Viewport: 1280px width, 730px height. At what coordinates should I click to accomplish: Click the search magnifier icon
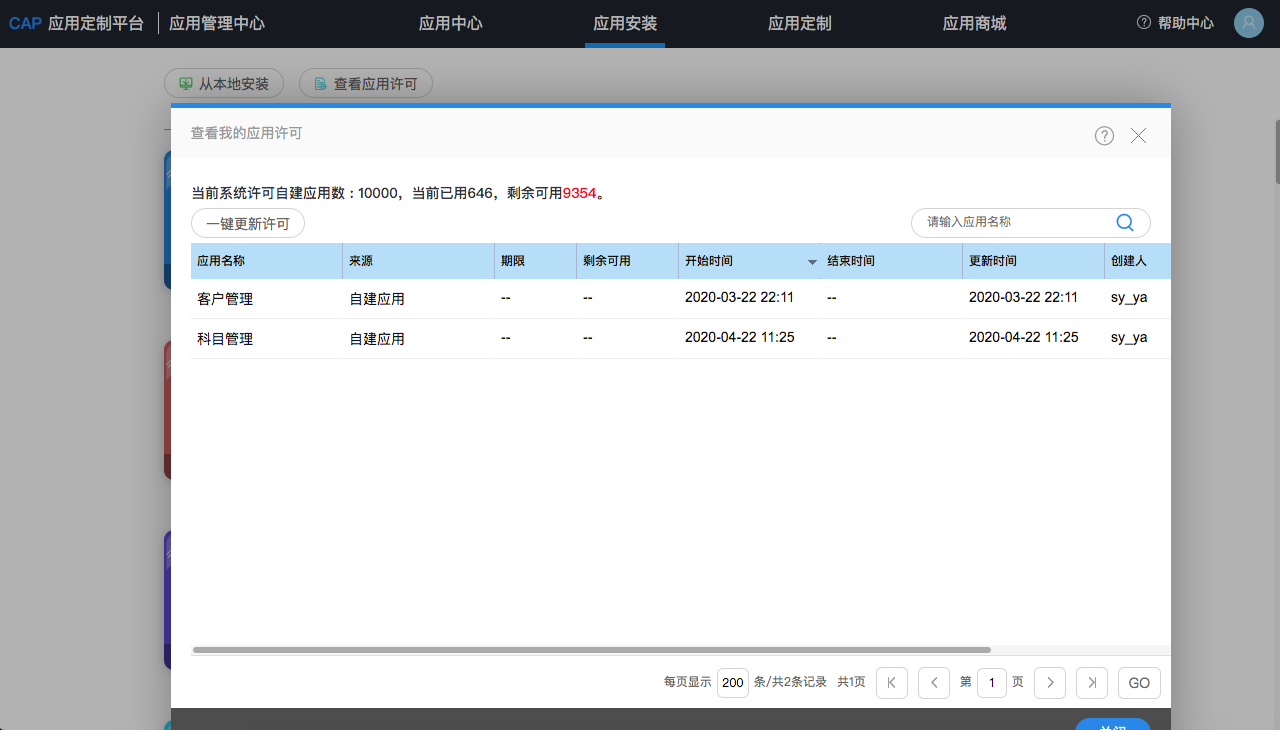(x=1124, y=222)
